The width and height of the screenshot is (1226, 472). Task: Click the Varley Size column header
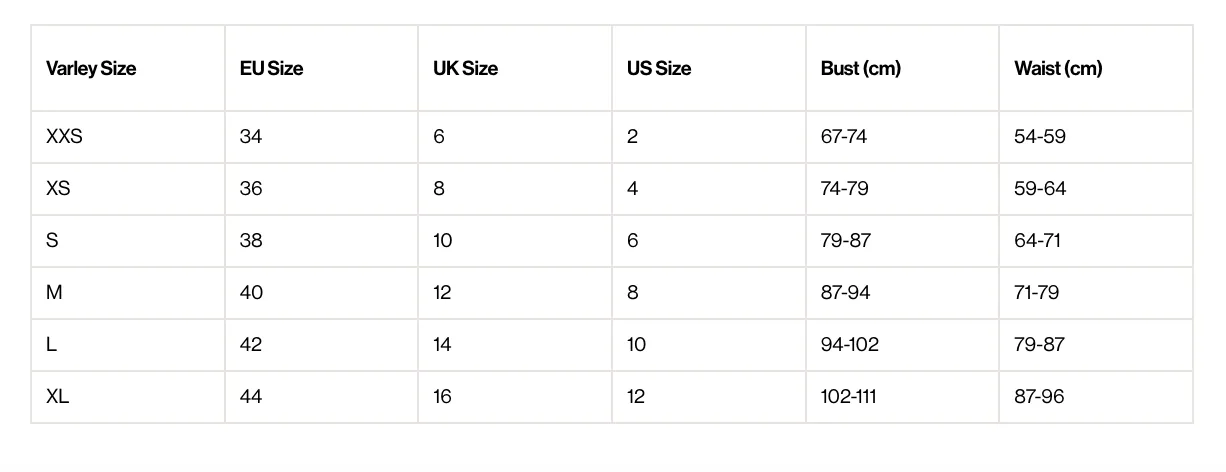pyautogui.click(x=128, y=68)
